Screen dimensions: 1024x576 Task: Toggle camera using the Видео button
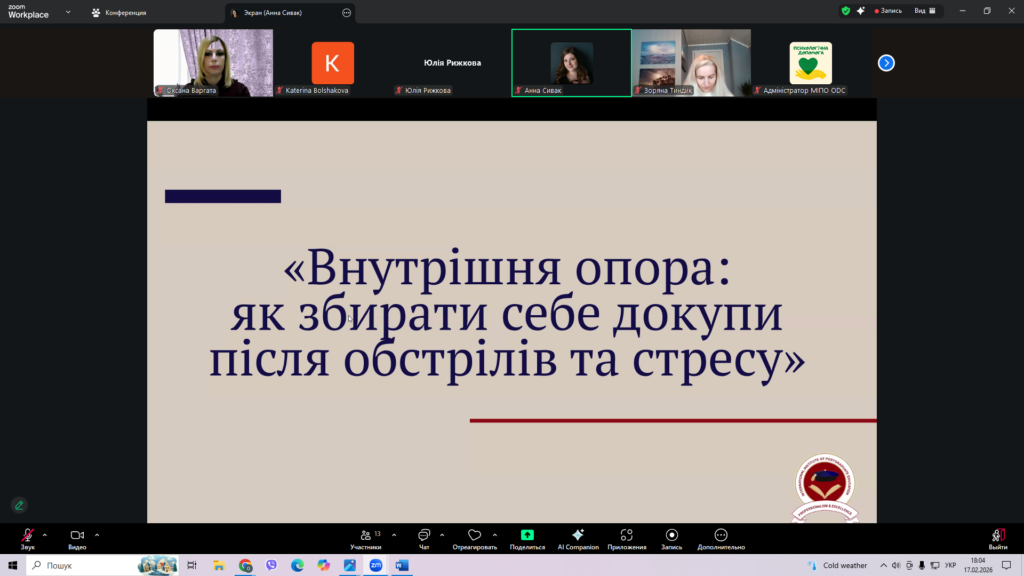[77, 536]
